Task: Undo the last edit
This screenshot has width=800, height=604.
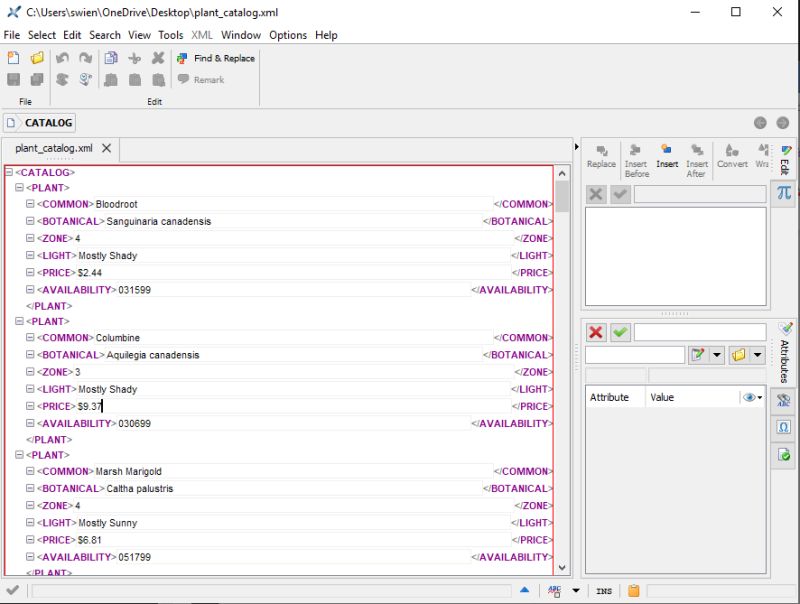Action: [61, 58]
